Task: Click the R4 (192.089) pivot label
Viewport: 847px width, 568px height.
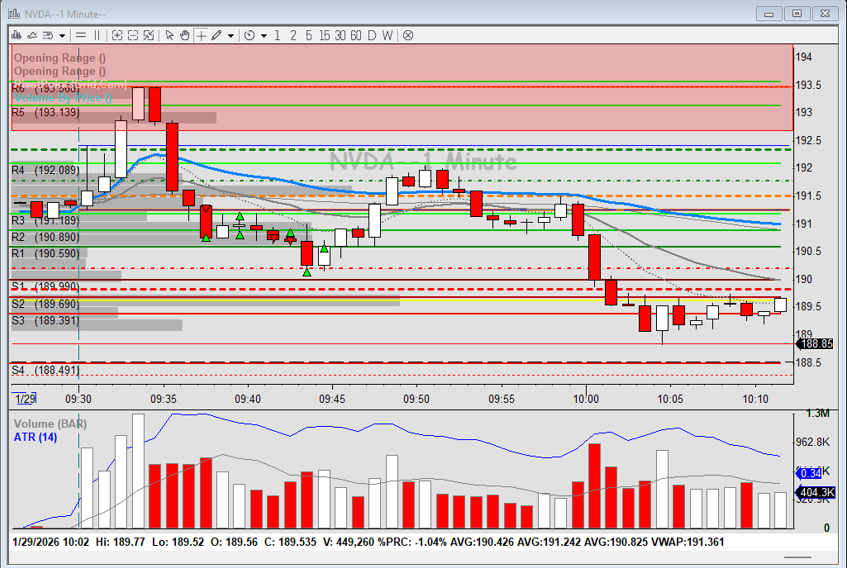Action: click(x=45, y=170)
